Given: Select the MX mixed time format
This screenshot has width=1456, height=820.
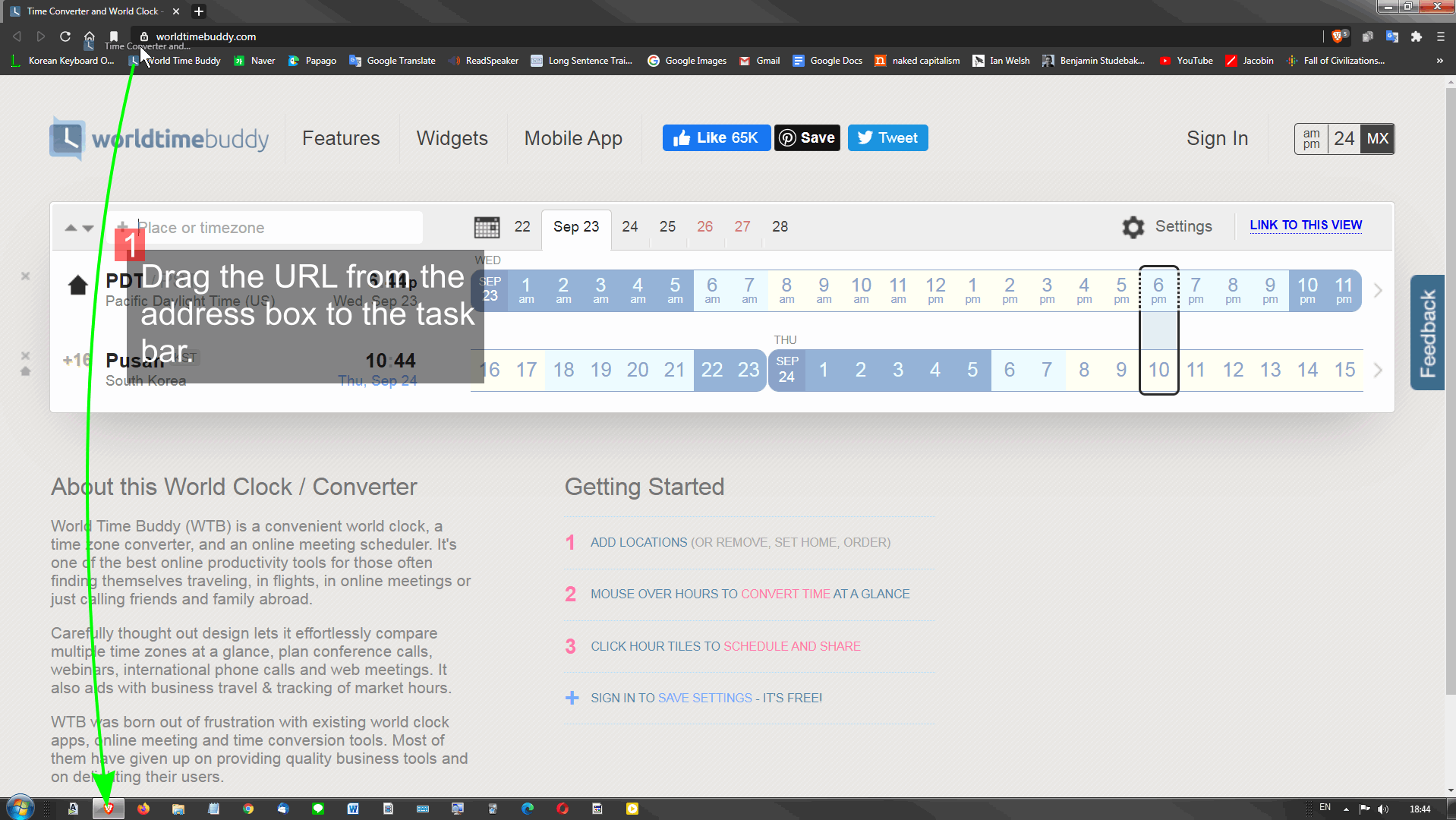Looking at the screenshot, I should click(x=1378, y=139).
